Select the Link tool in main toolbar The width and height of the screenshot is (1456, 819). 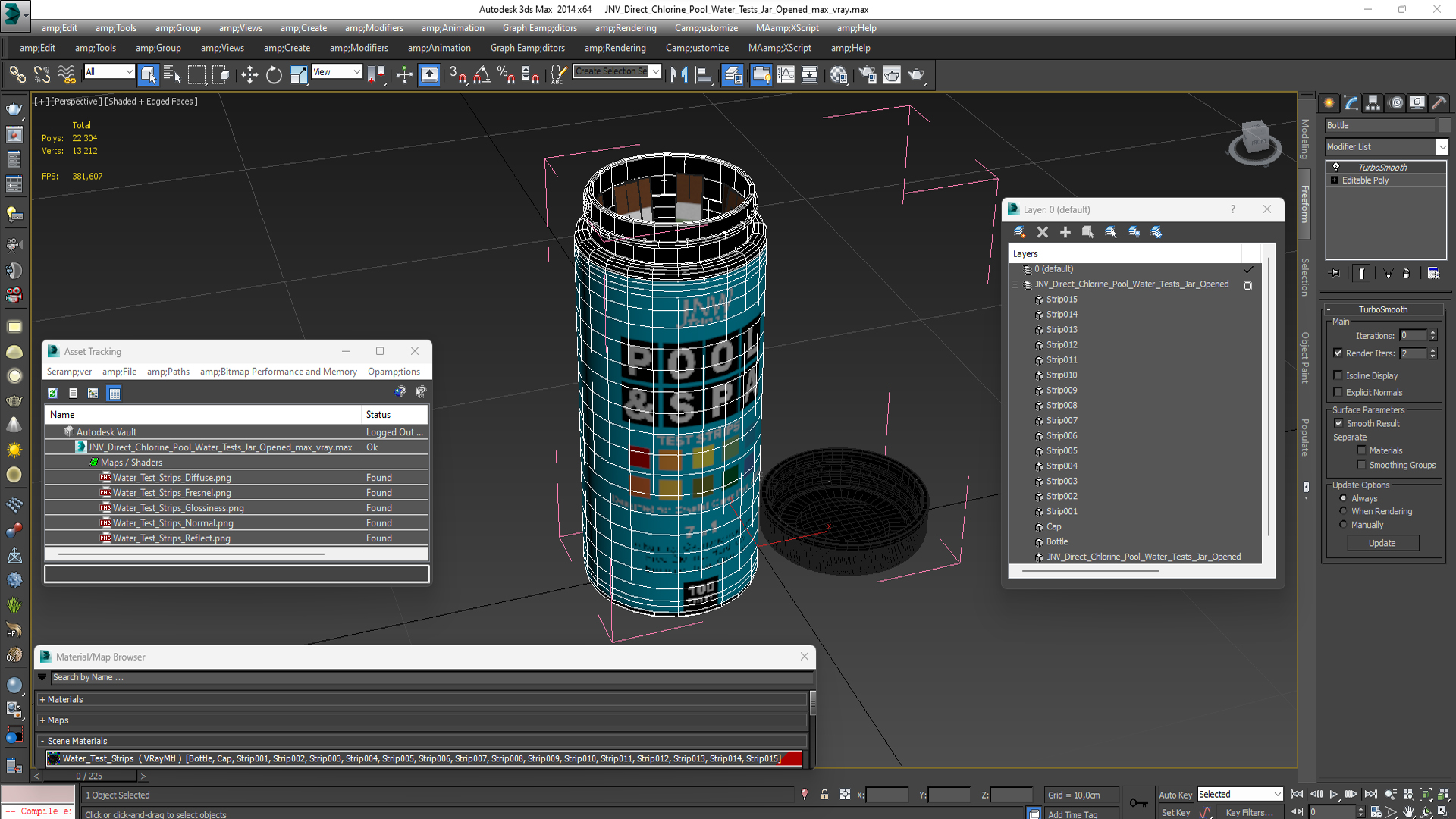(x=17, y=74)
